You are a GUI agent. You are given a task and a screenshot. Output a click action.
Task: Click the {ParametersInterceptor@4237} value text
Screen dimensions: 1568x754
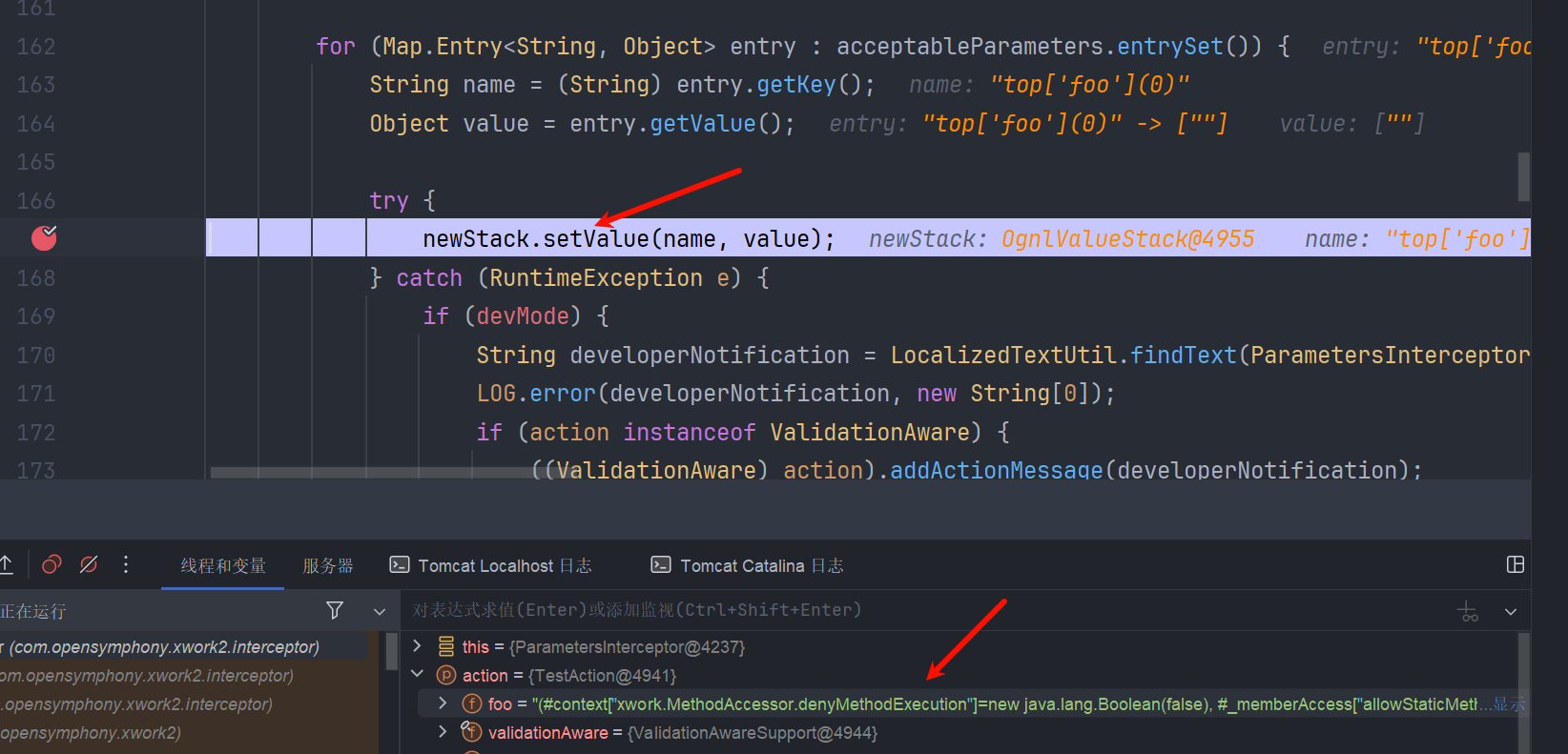click(x=627, y=647)
